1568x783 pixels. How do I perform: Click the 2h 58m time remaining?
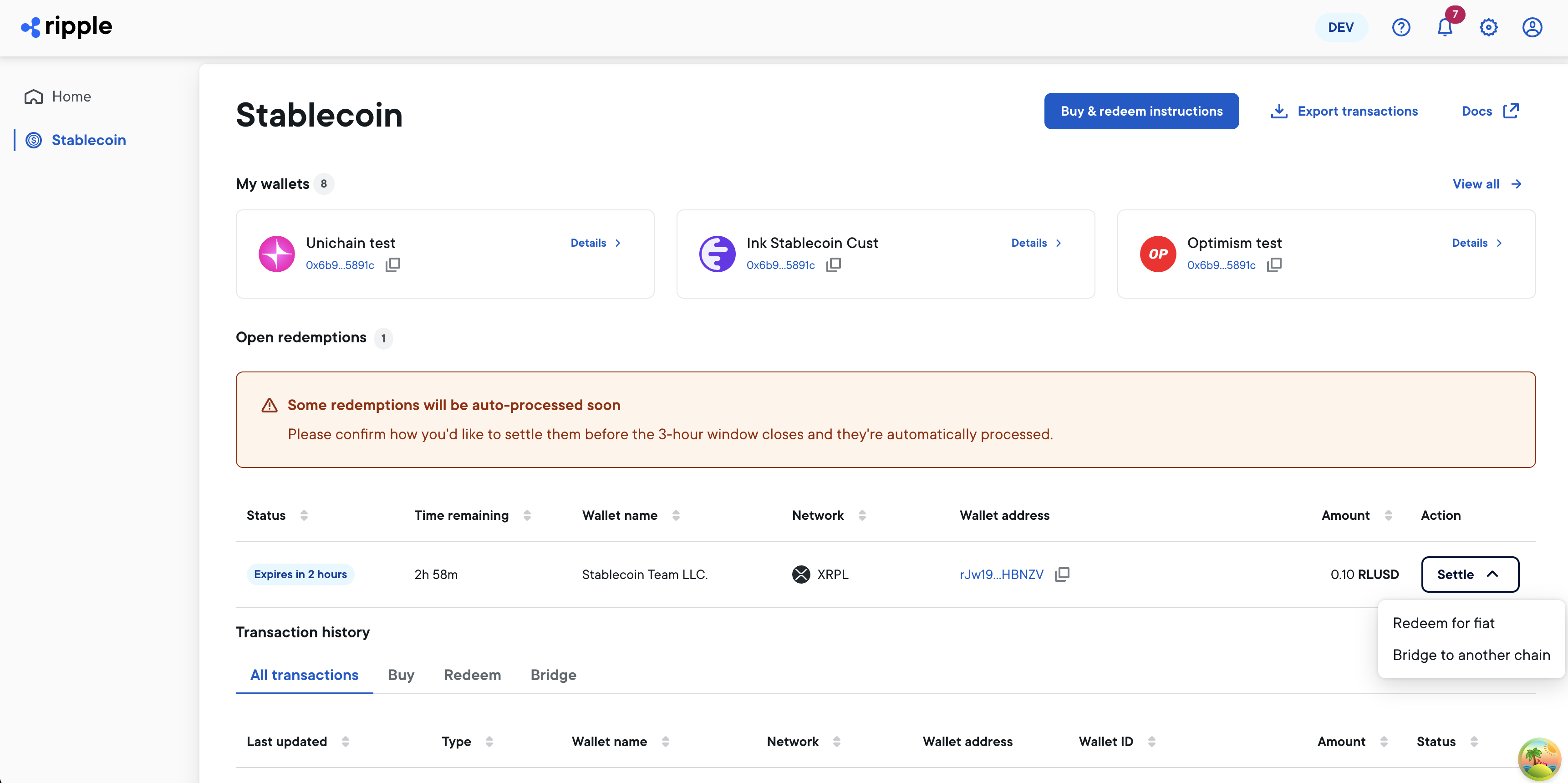[x=436, y=575]
